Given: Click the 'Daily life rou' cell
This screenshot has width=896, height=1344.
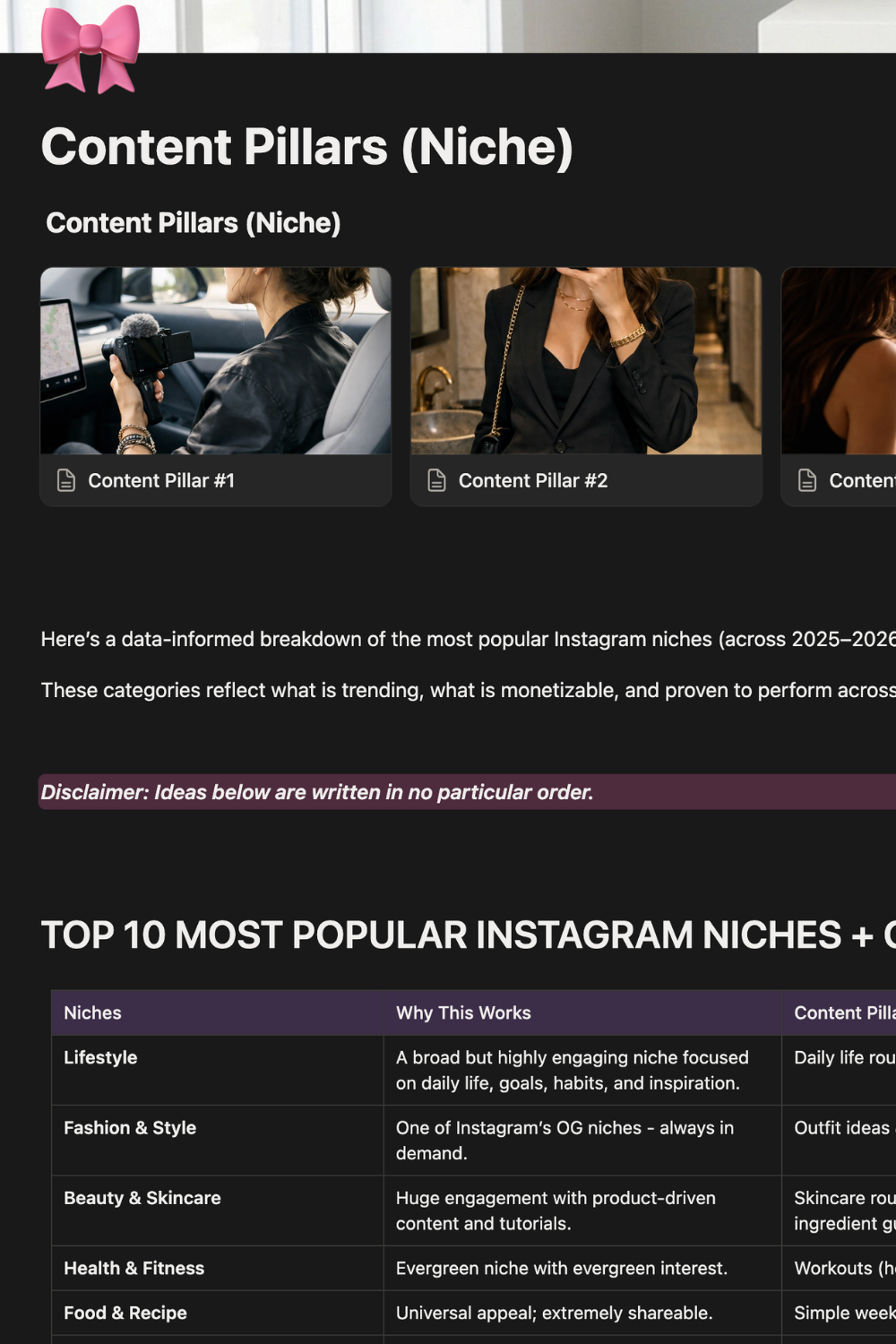Looking at the screenshot, I should [840, 1071].
